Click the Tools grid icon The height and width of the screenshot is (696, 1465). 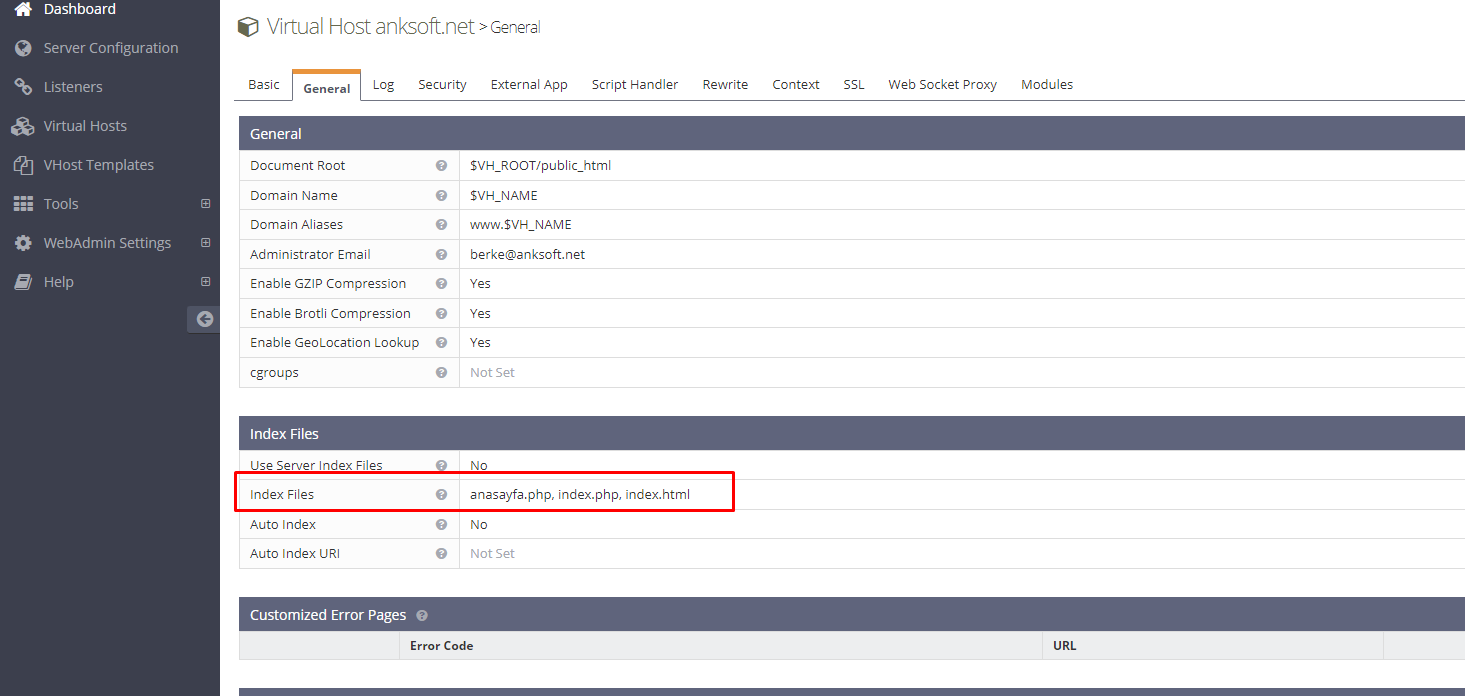click(x=23, y=204)
